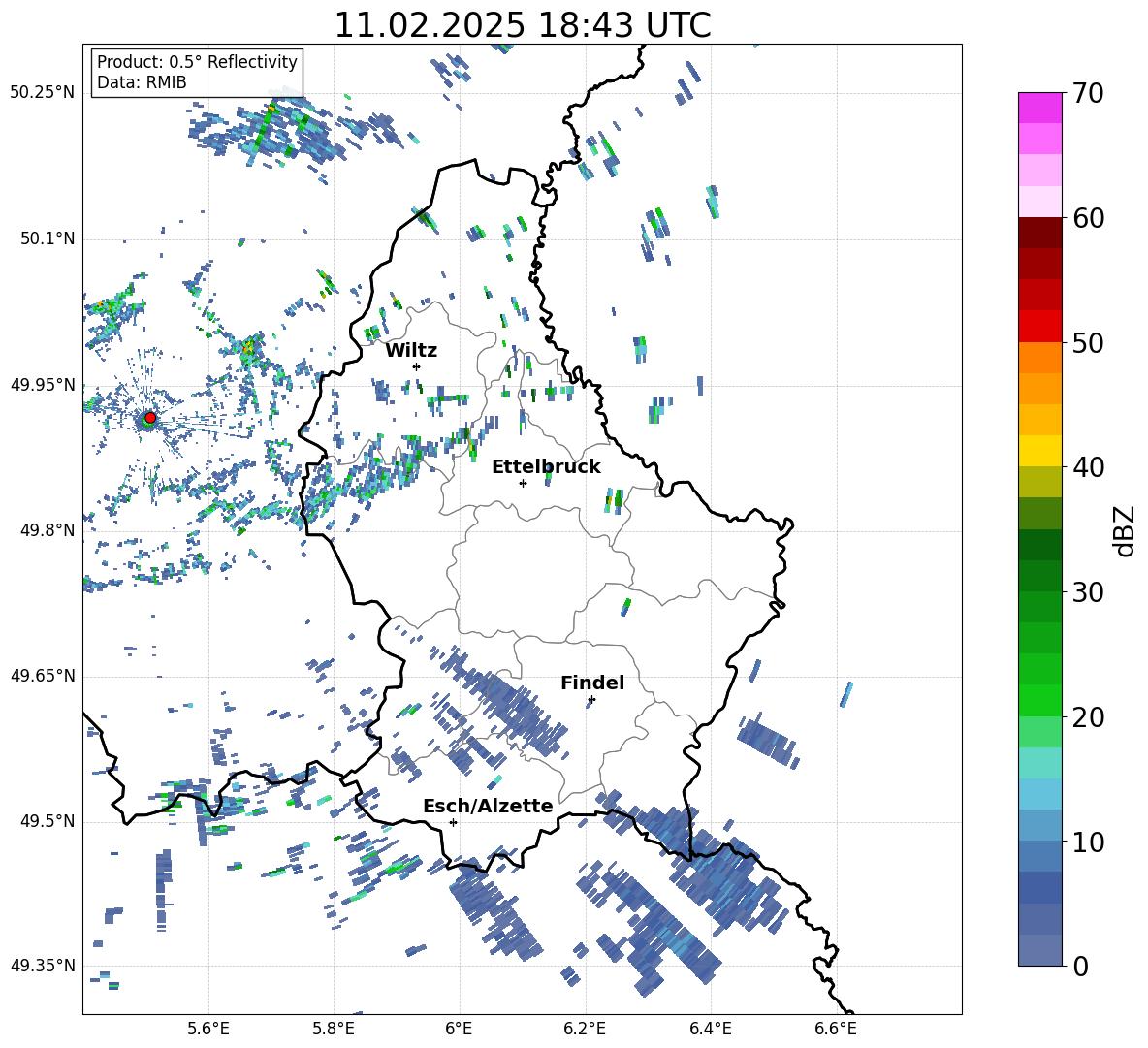Click the Wiltz station cross marker
This screenshot has height=1048, width=1148.
point(417,366)
